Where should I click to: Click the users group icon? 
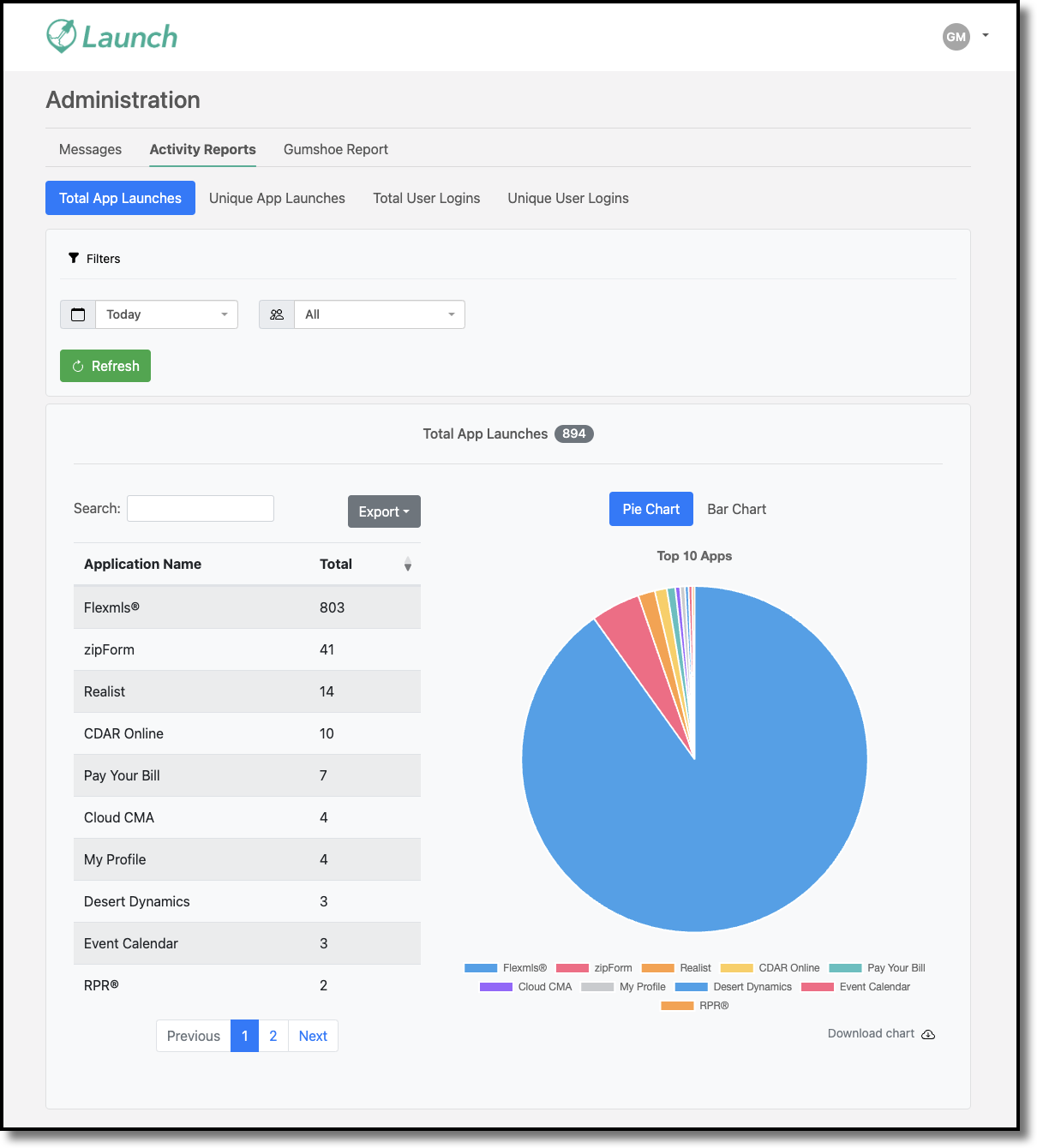click(x=277, y=314)
